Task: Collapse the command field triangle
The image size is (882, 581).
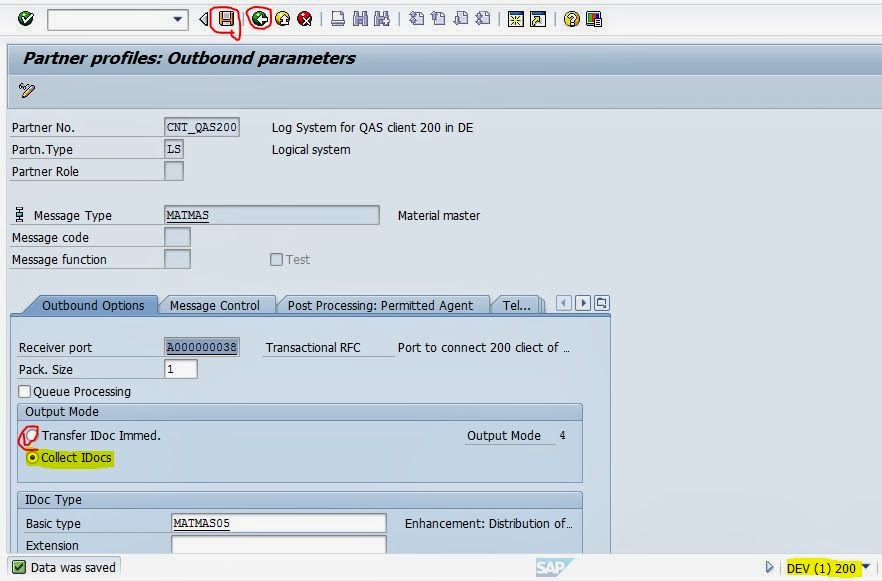Action: (204, 19)
